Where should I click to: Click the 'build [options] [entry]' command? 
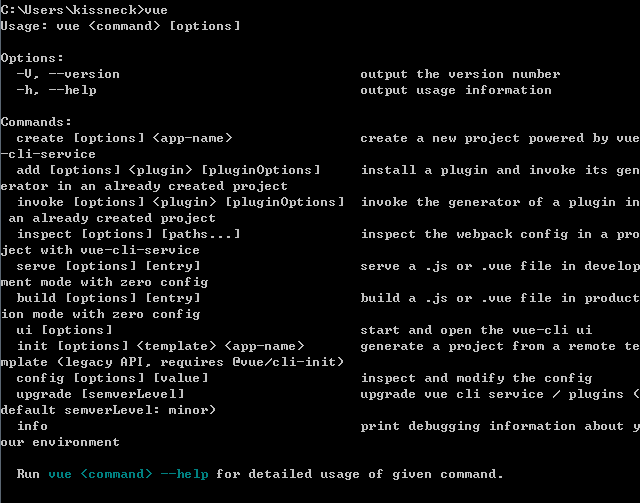tap(108, 298)
